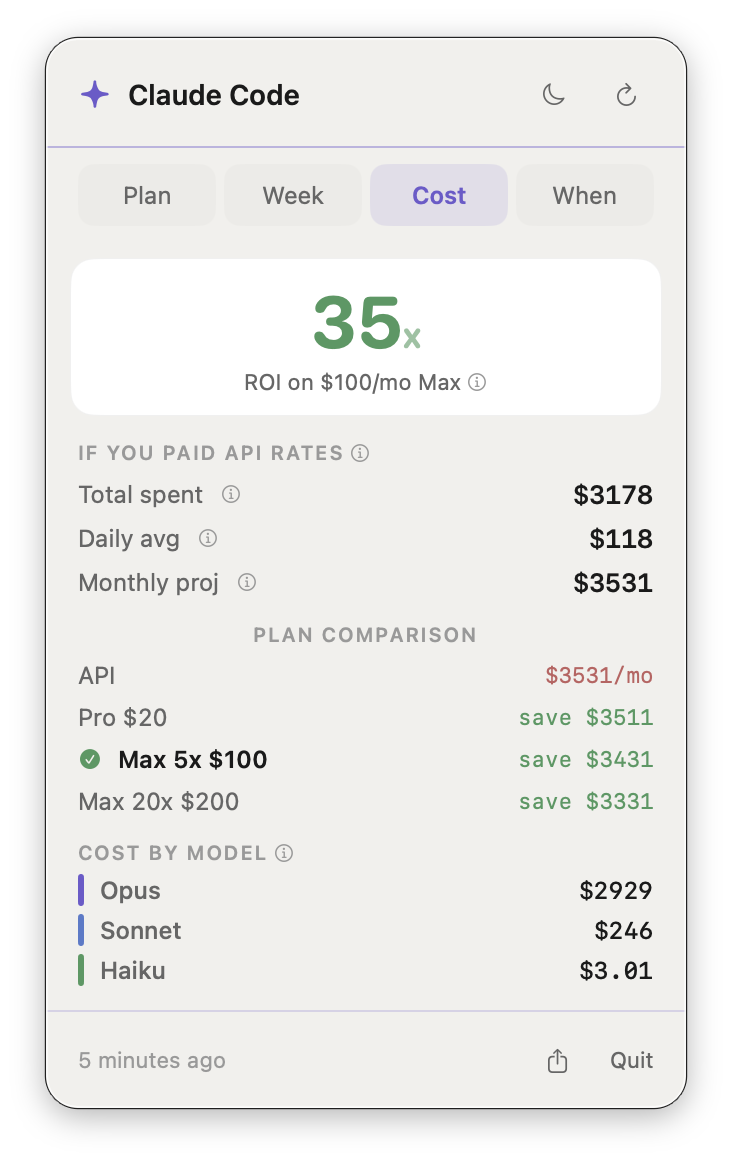
Task: Switch to the Week tab
Action: [x=292, y=195]
